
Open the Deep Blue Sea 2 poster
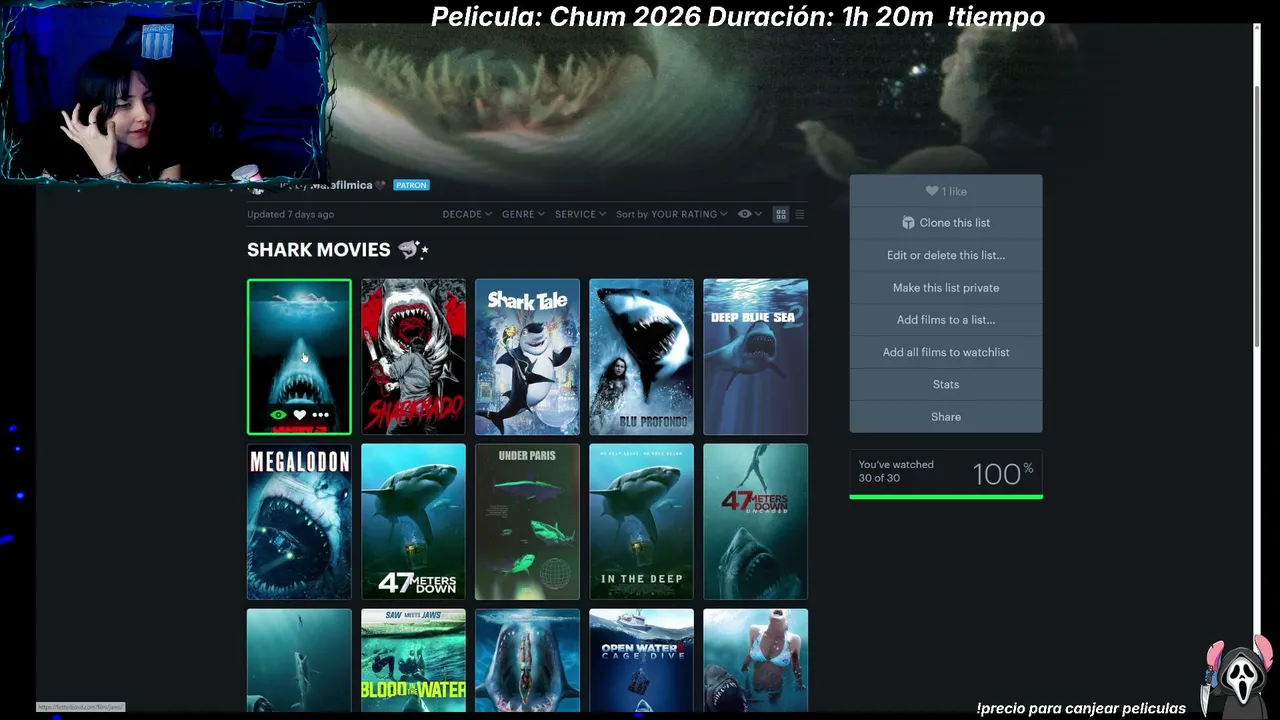755,357
